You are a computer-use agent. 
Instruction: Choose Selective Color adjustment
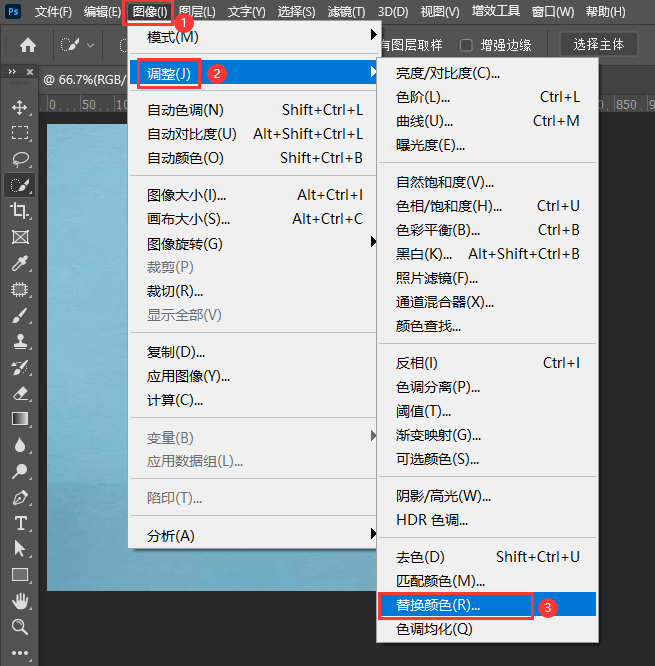point(488,459)
